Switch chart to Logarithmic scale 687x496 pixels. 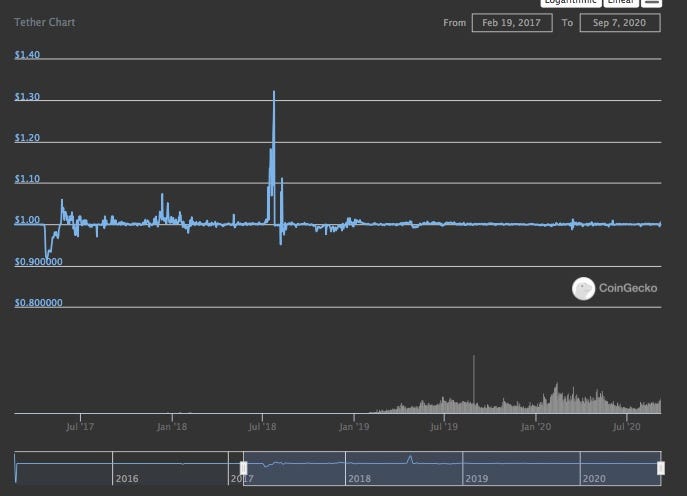coord(570,3)
